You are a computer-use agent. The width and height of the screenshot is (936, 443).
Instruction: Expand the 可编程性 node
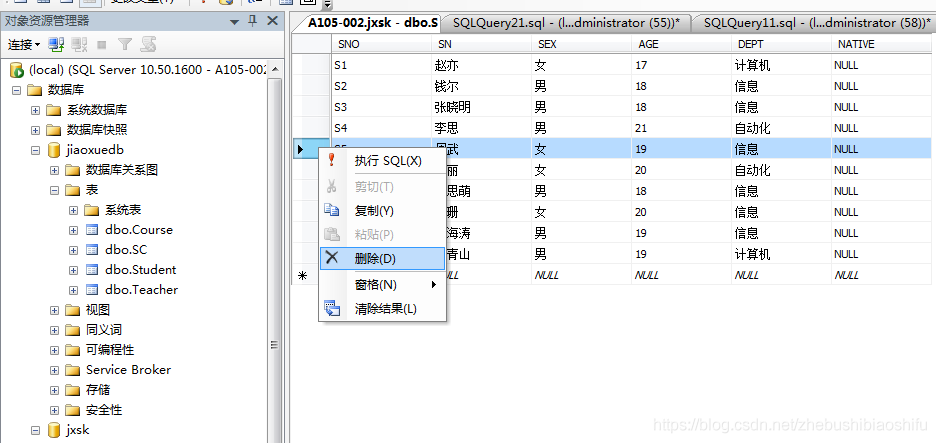[54, 350]
